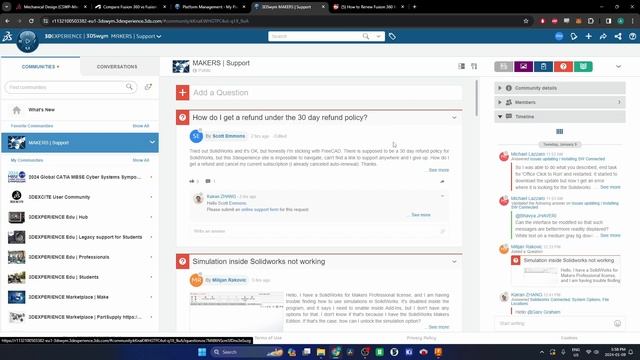
Task: Switch to list view layout icon
Action: (x=462, y=66)
